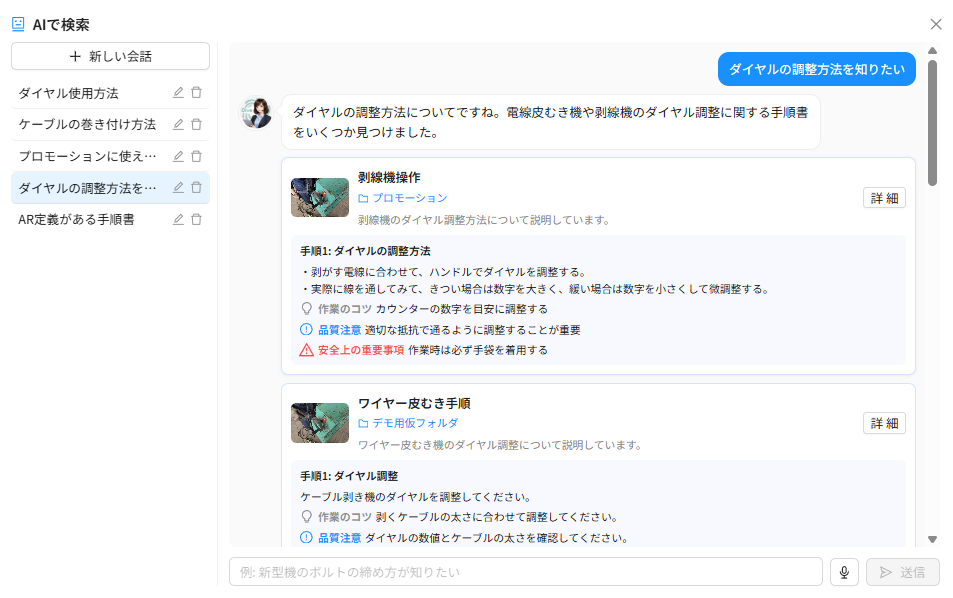
Task: Click the AI reply bubble about ダイヤルの調整方法
Action: click(x=551, y=122)
